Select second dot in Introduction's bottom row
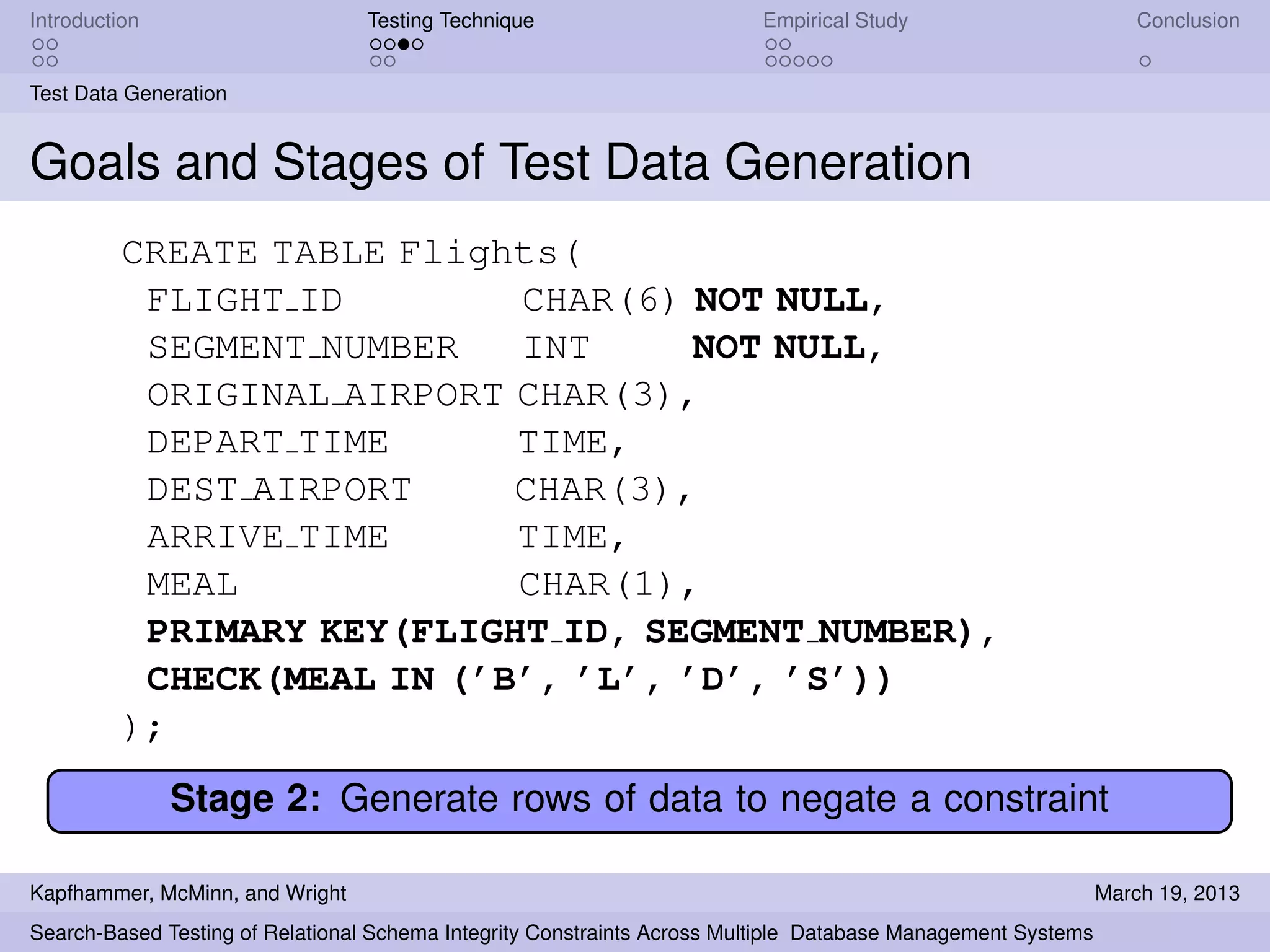This screenshot has height=952, width=1270. [x=52, y=61]
